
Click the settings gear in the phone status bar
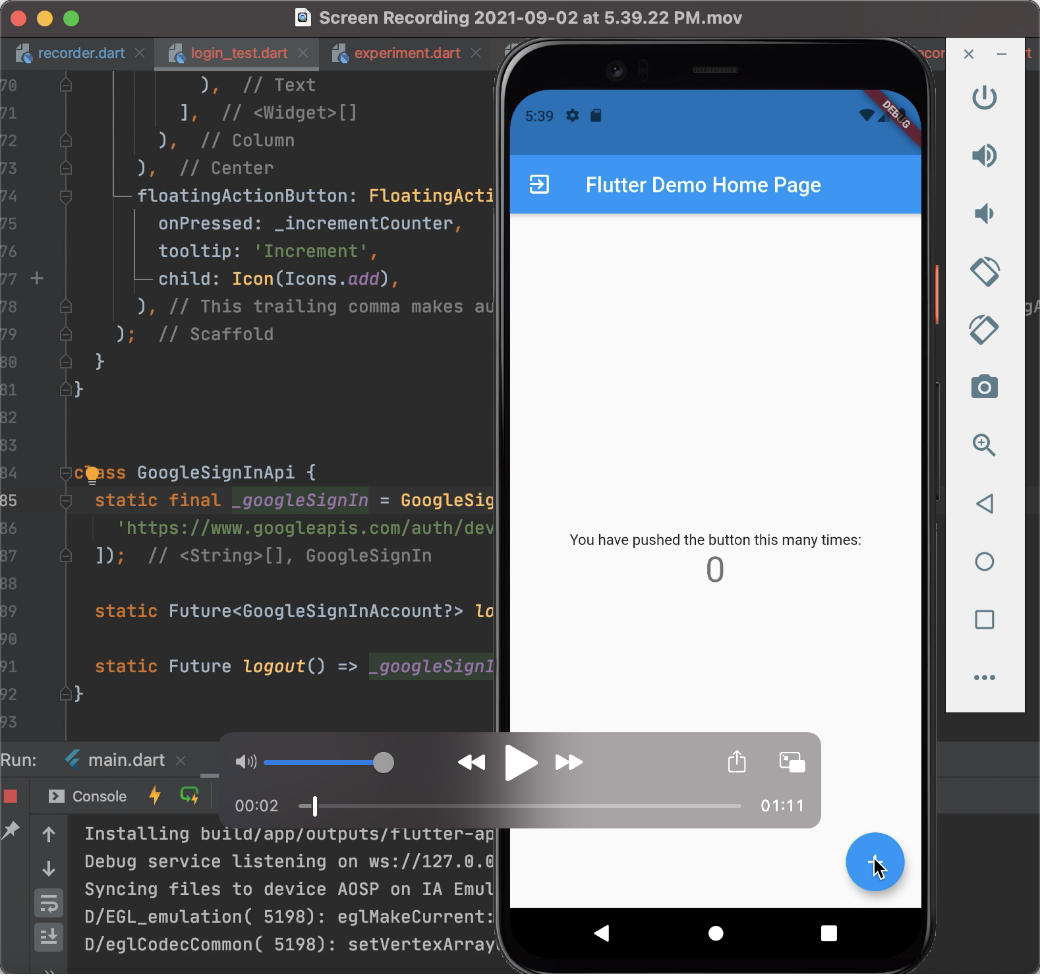click(x=572, y=115)
